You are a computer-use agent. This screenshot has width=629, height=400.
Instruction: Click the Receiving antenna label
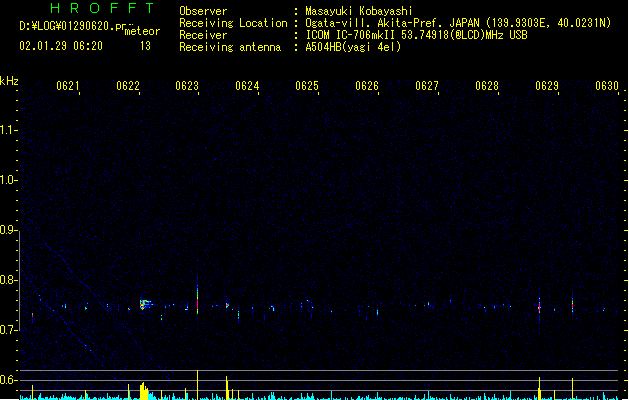point(230,47)
